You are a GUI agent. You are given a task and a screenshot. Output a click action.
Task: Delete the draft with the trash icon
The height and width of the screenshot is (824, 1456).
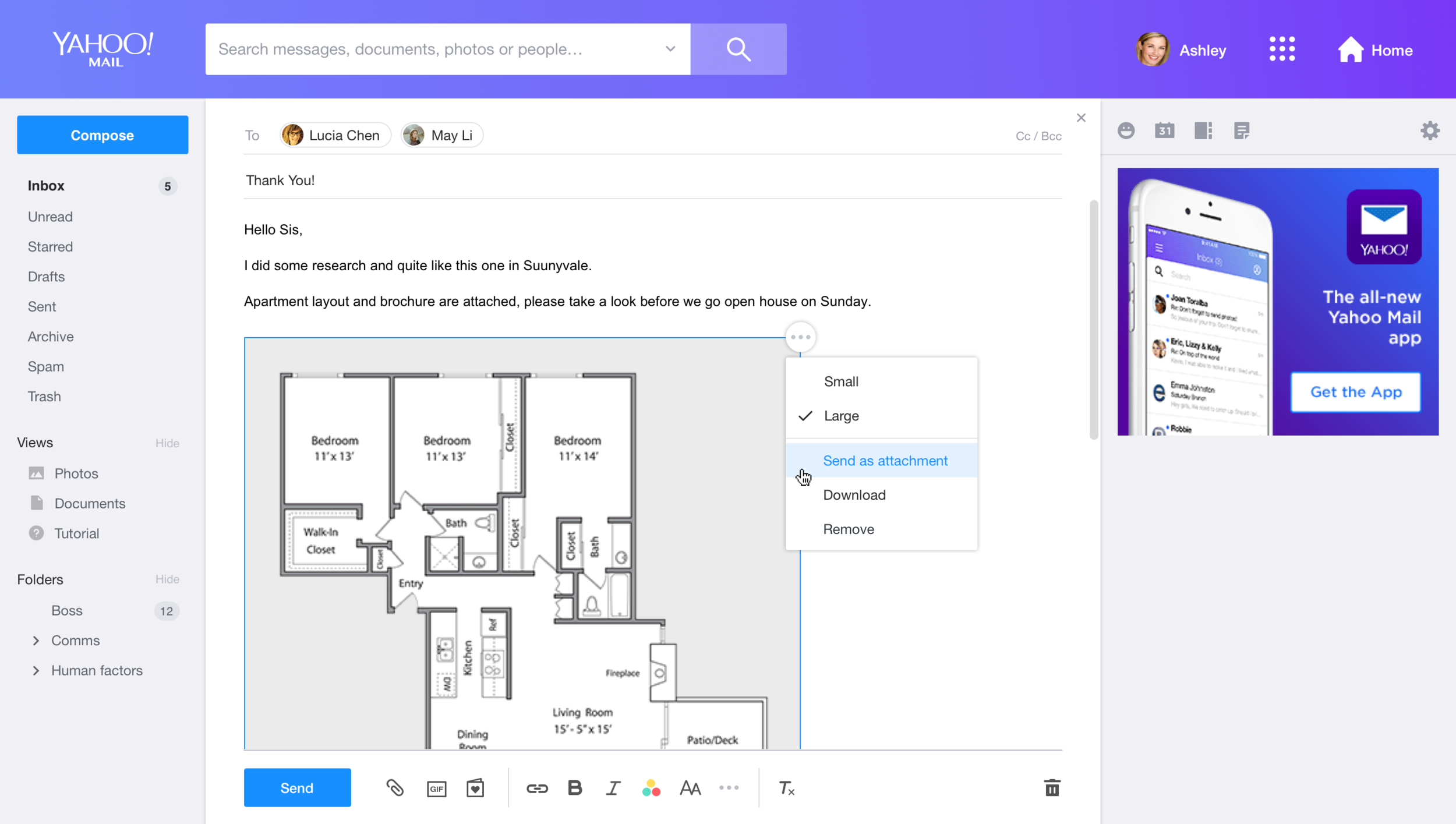pos(1052,788)
